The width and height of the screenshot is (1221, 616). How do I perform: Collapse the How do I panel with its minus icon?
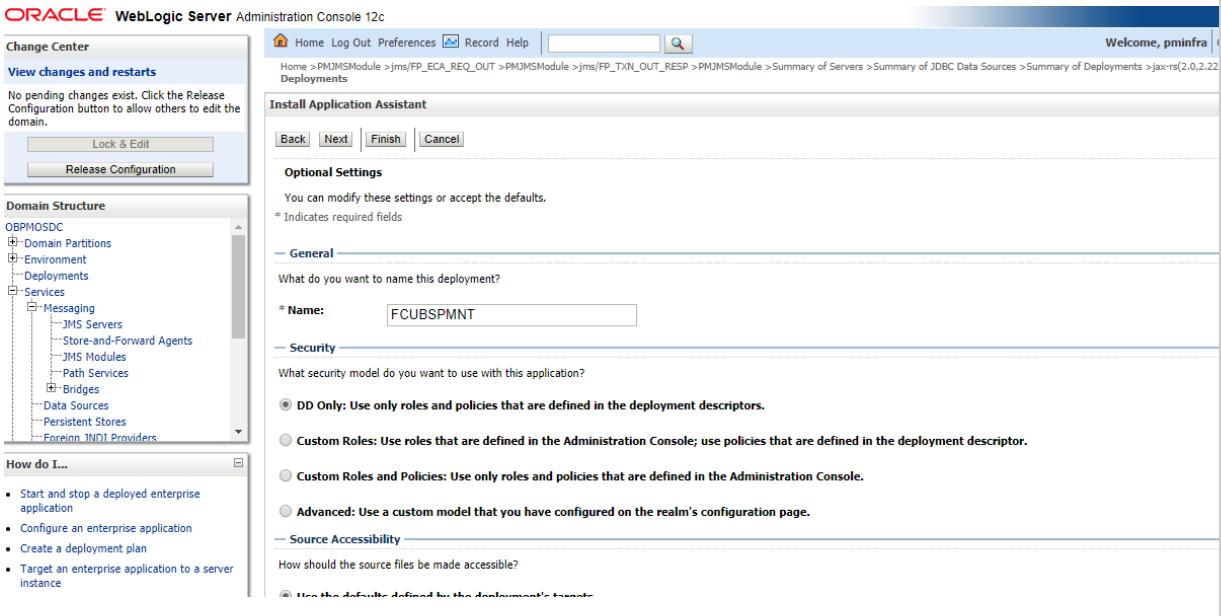click(237, 460)
